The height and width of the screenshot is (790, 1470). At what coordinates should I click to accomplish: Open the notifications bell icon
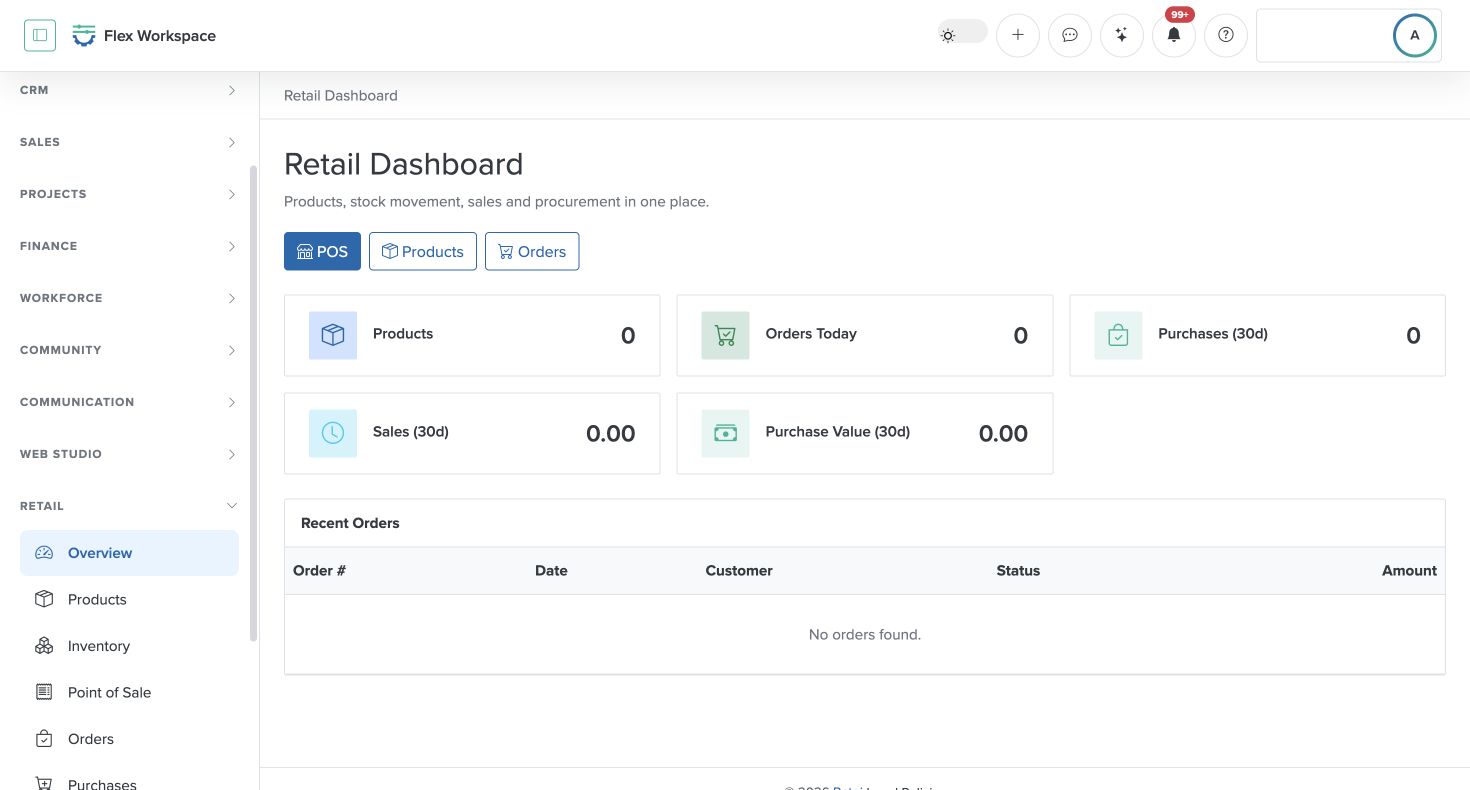tap(1174, 35)
